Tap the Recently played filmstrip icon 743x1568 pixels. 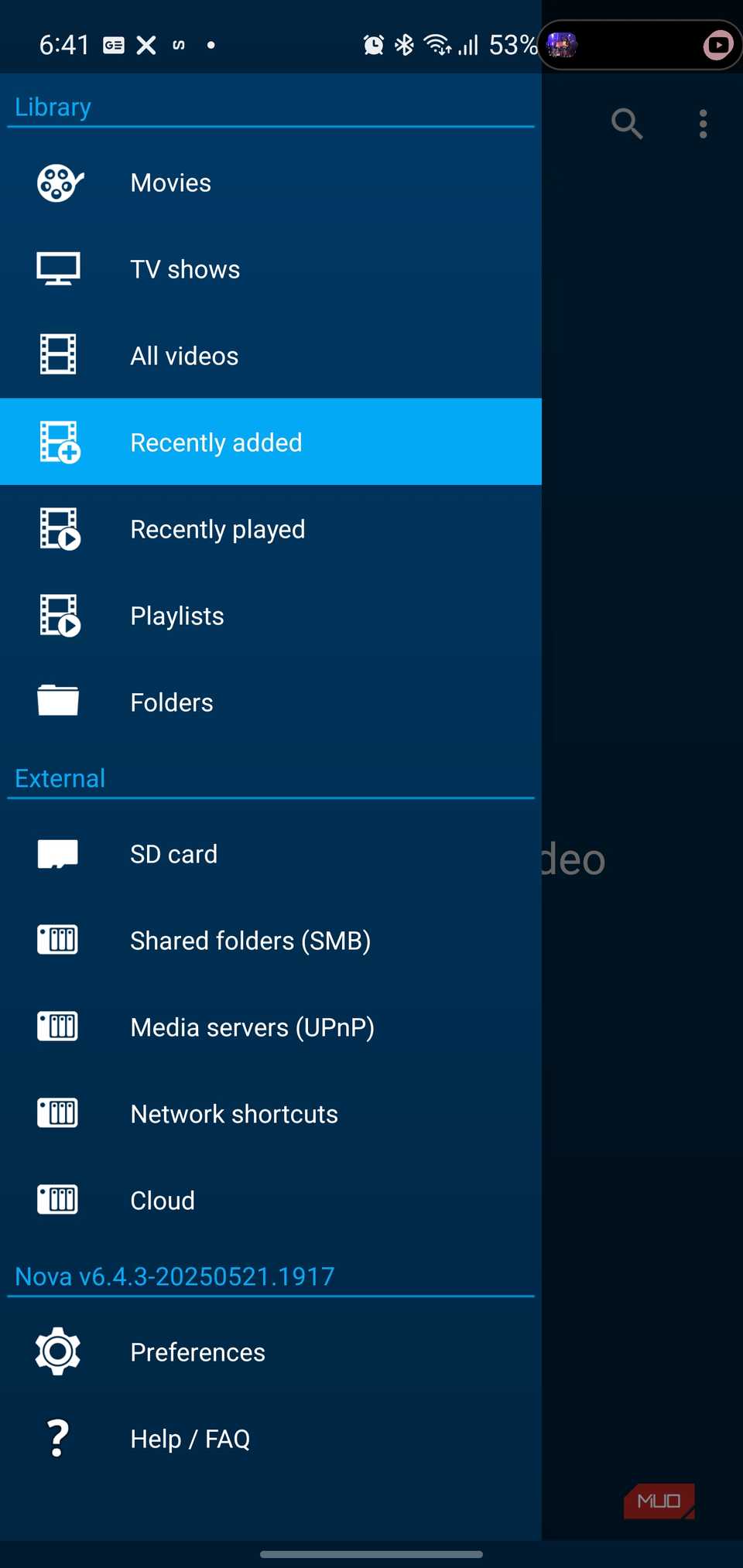coord(60,529)
